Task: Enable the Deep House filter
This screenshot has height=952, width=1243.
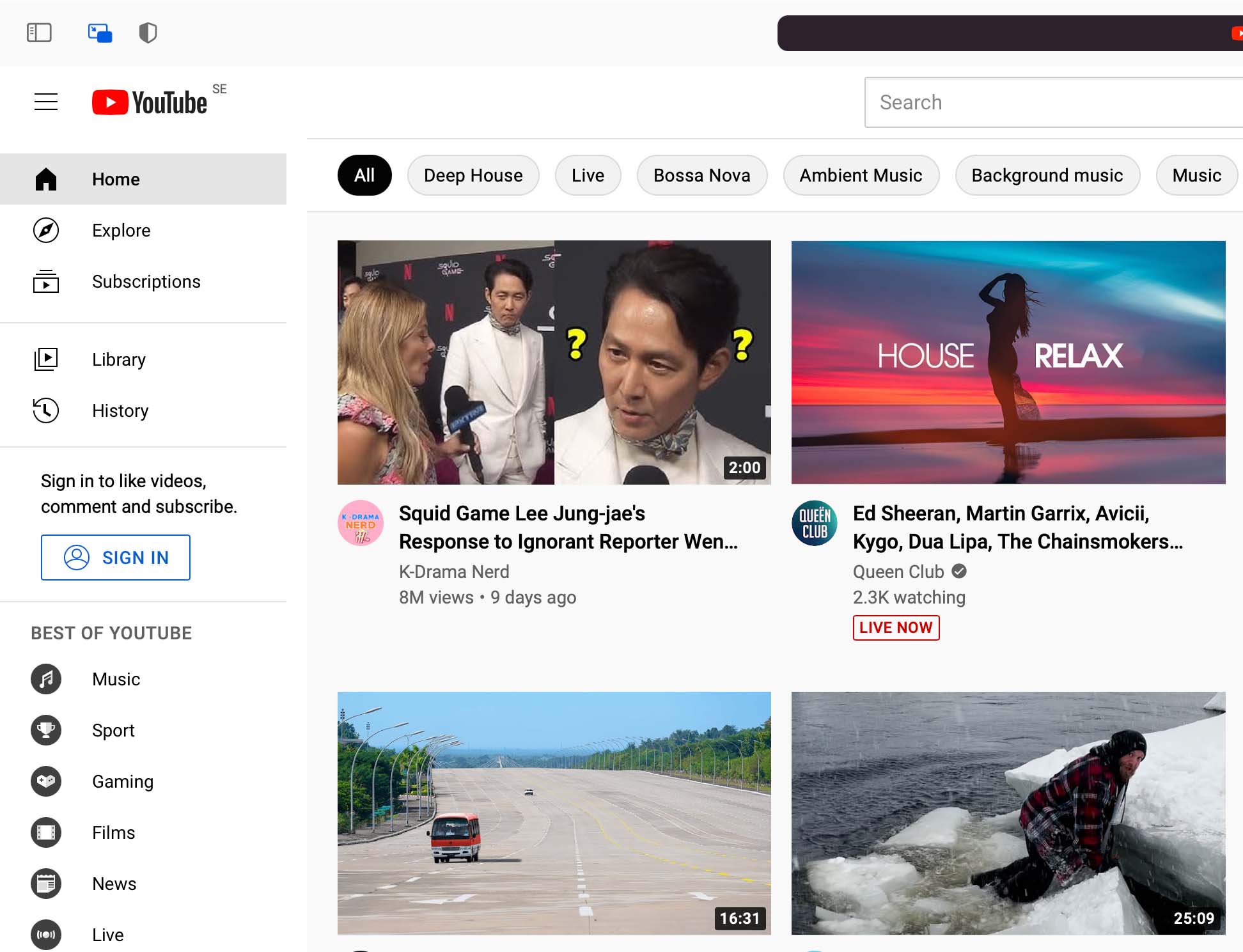Action: click(x=473, y=175)
